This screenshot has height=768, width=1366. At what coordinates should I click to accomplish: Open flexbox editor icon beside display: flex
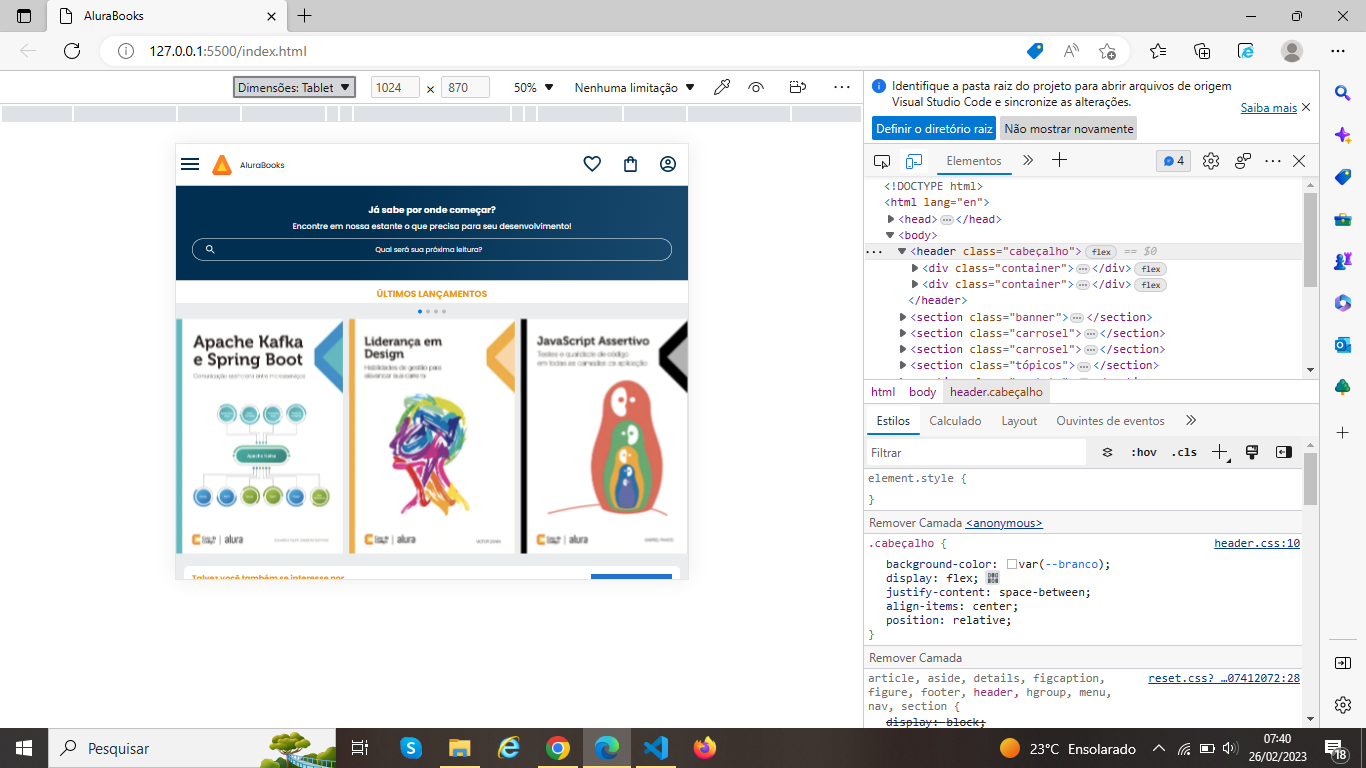(x=993, y=578)
